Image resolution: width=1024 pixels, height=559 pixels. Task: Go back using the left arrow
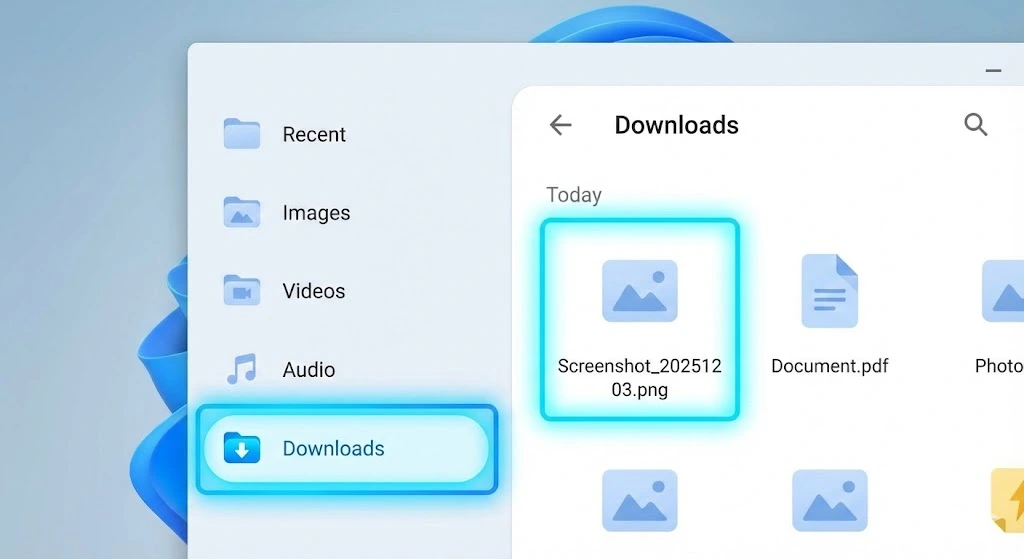coord(560,125)
